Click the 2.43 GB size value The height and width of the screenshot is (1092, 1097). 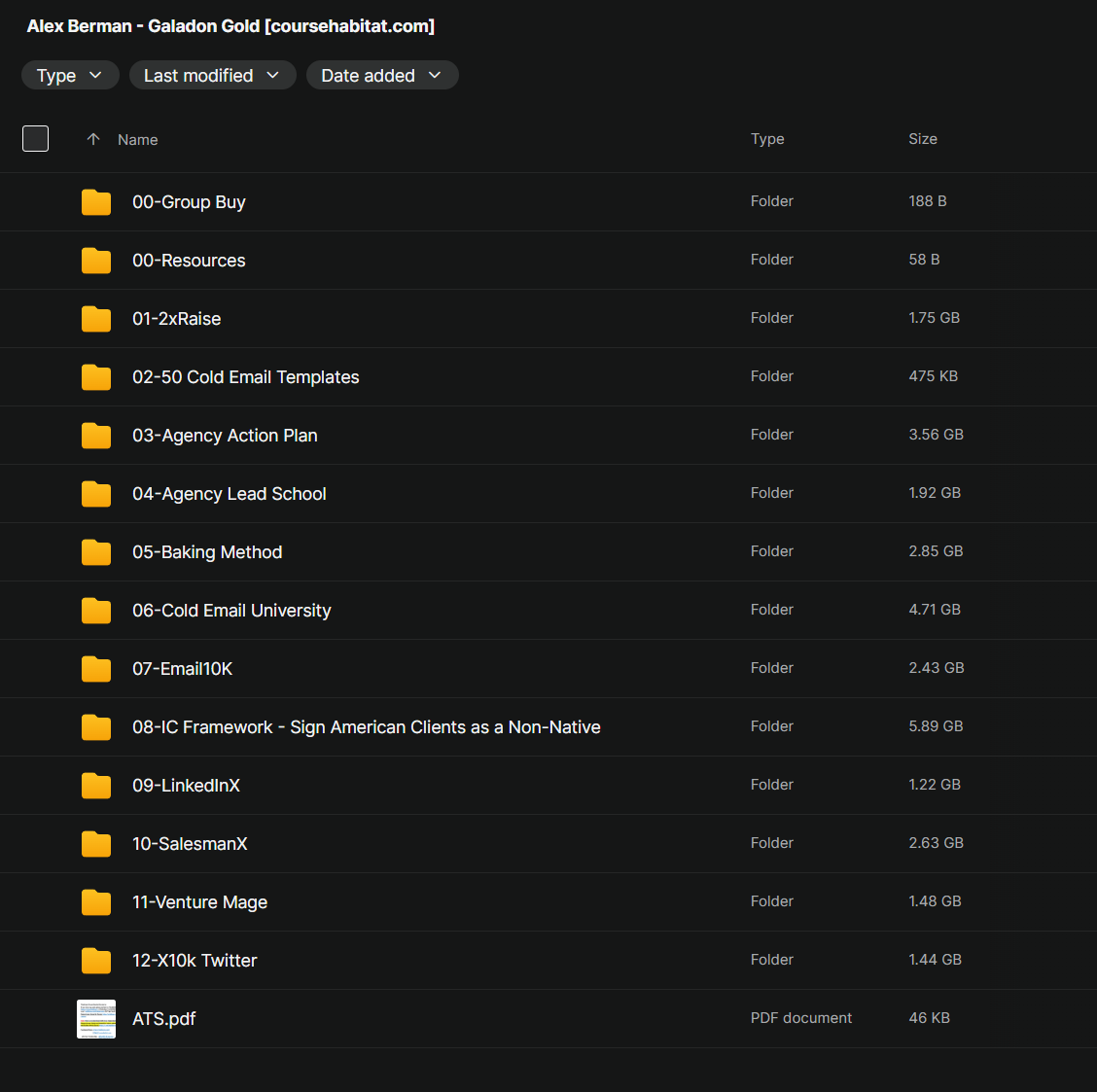(x=937, y=668)
